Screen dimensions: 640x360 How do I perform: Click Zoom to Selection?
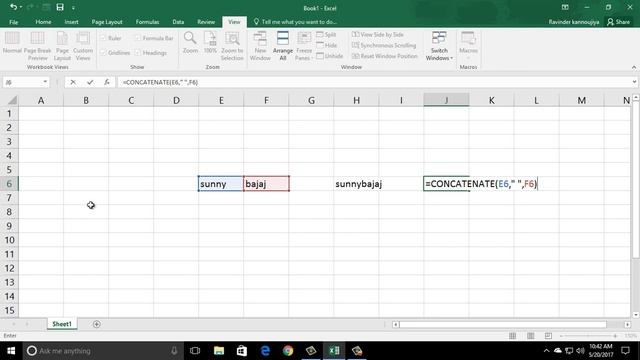[232, 46]
